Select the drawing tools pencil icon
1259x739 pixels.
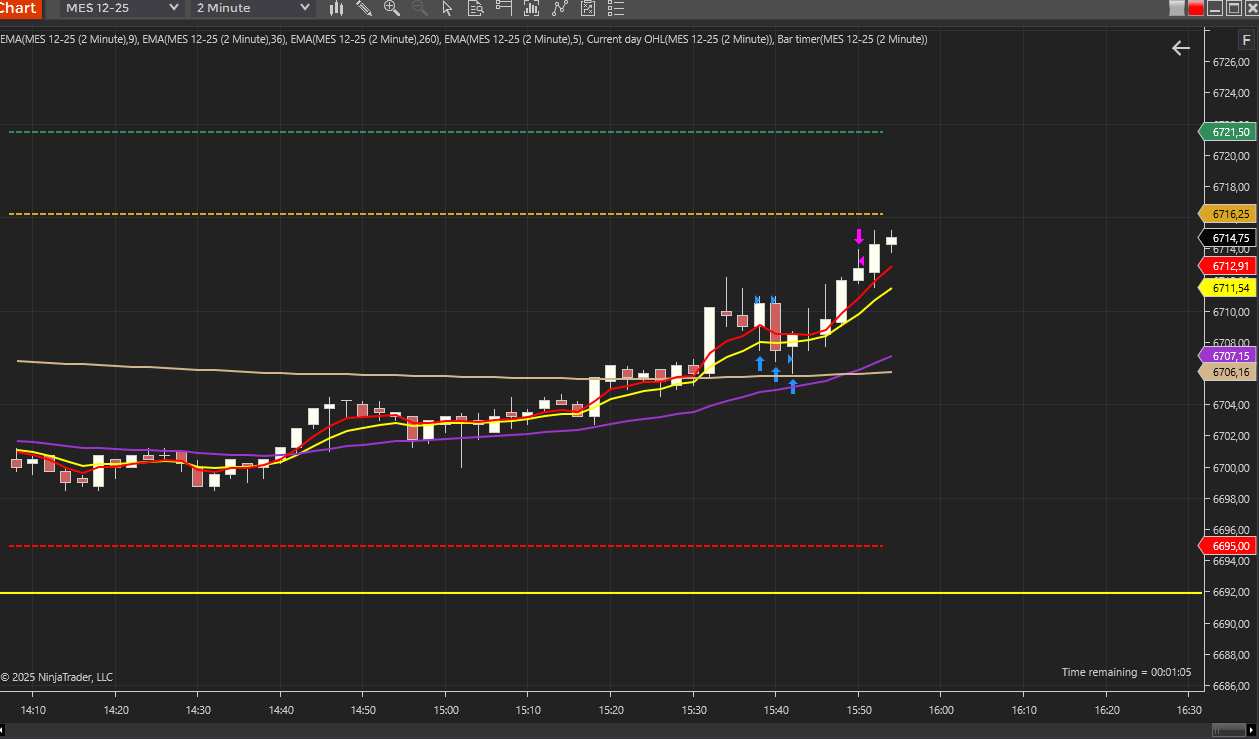(364, 8)
